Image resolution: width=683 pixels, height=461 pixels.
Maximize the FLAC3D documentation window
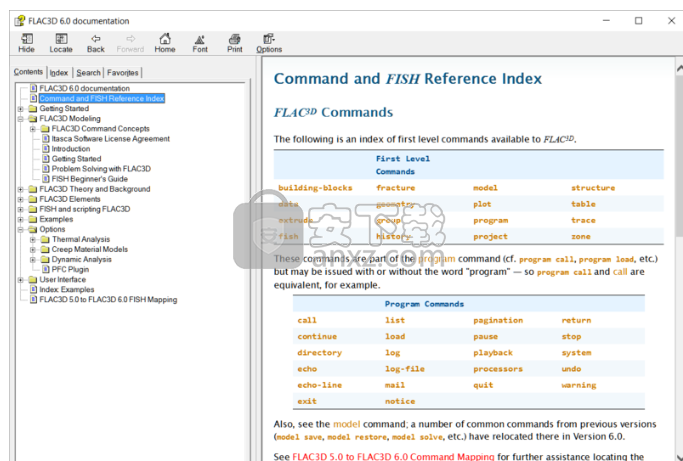[638, 20]
